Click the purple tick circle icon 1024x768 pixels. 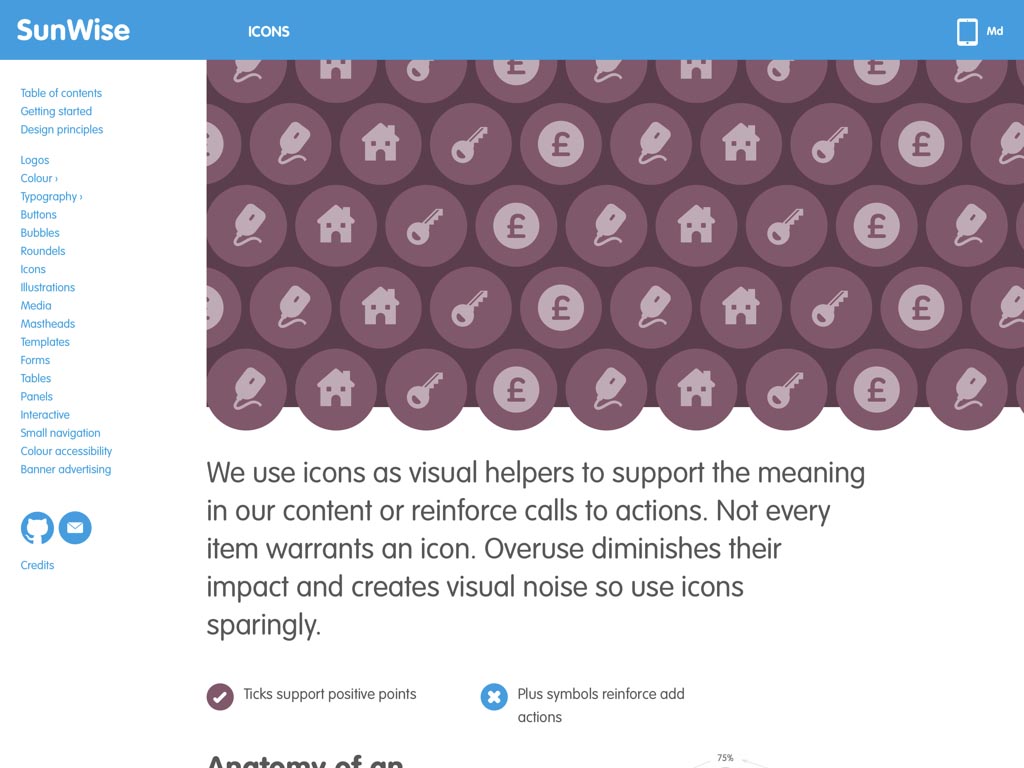point(220,697)
